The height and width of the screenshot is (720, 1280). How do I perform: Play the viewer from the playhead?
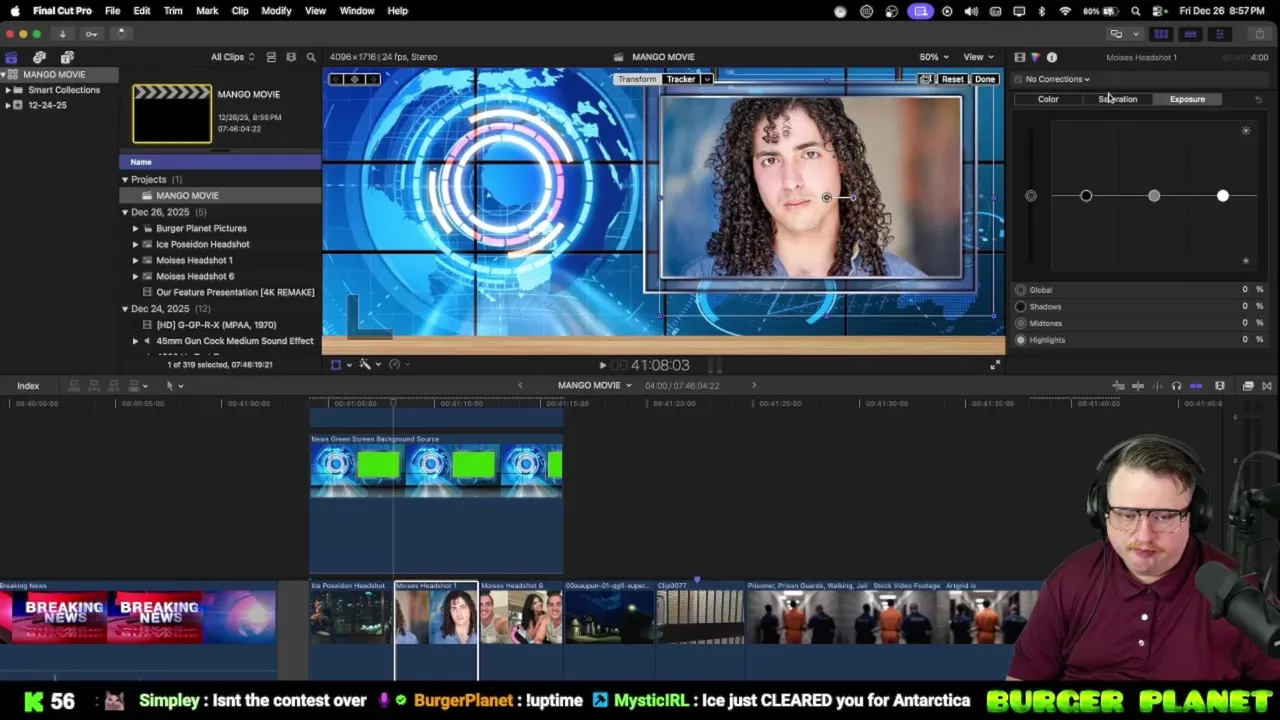[602, 366]
